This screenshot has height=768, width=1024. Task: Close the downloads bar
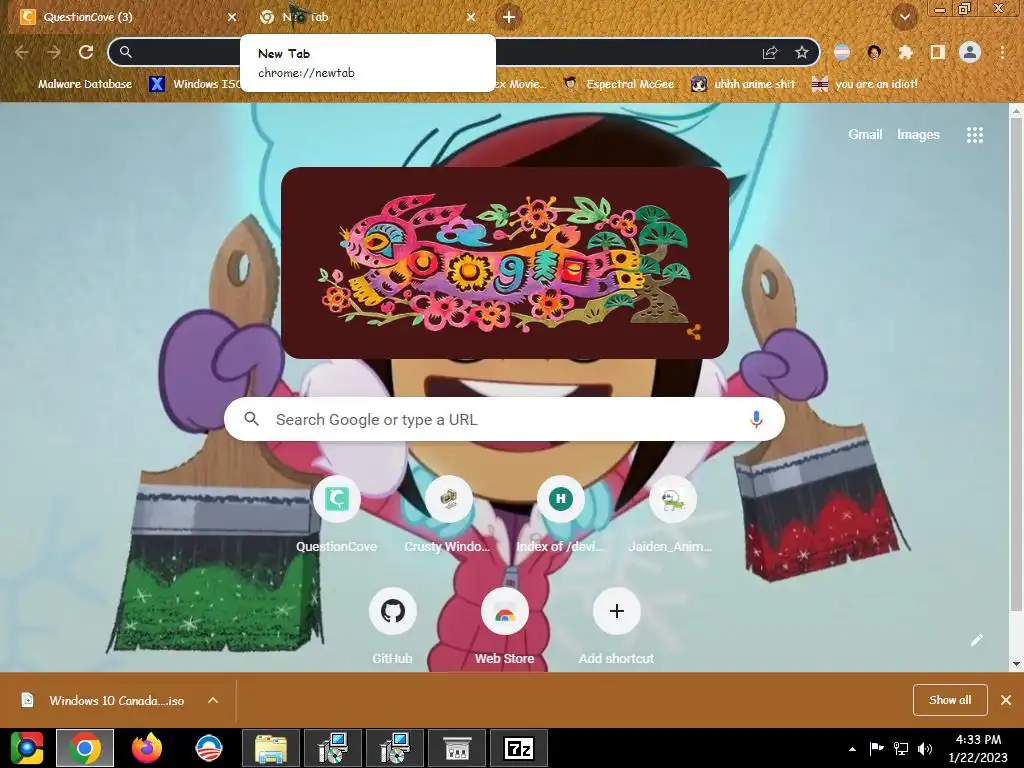click(x=1006, y=700)
